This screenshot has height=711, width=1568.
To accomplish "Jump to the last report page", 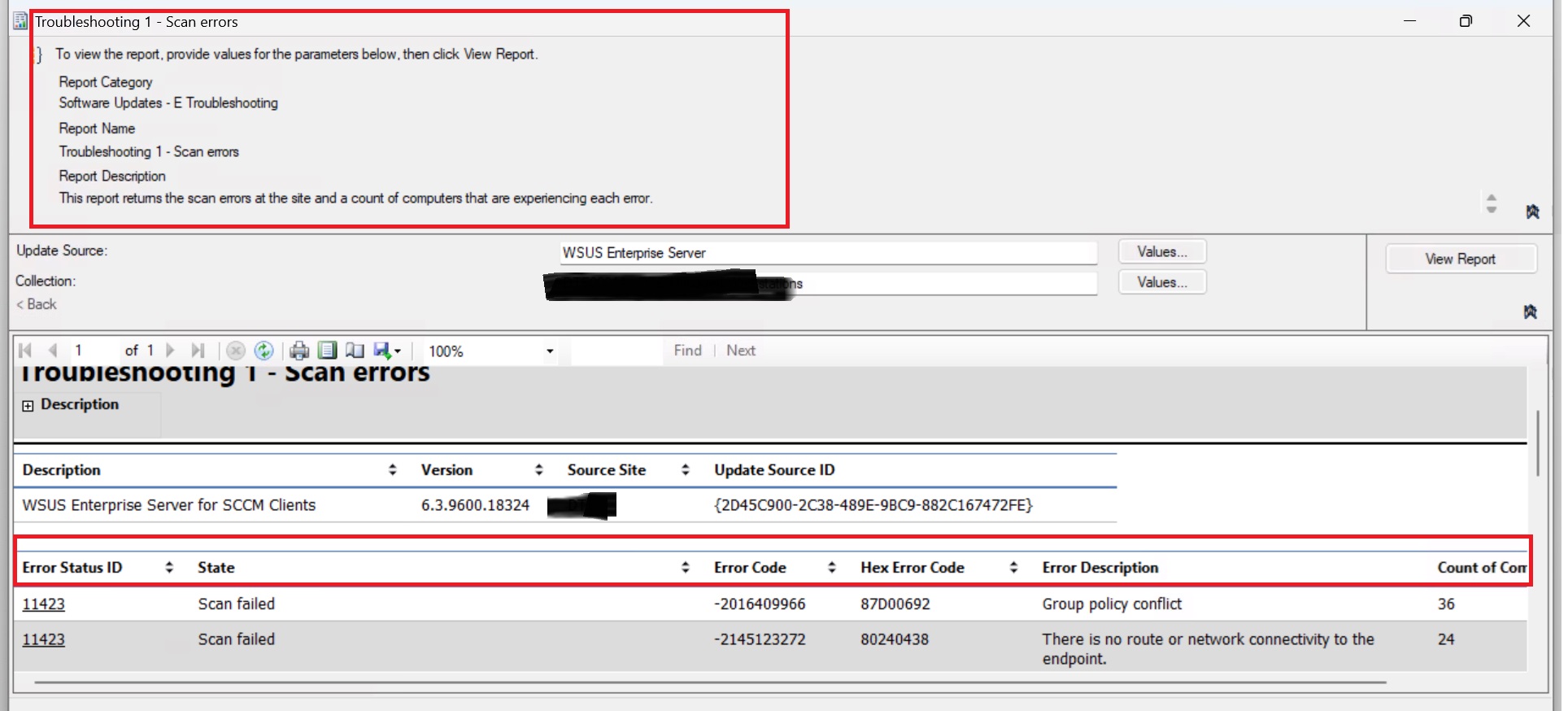I will point(197,351).
